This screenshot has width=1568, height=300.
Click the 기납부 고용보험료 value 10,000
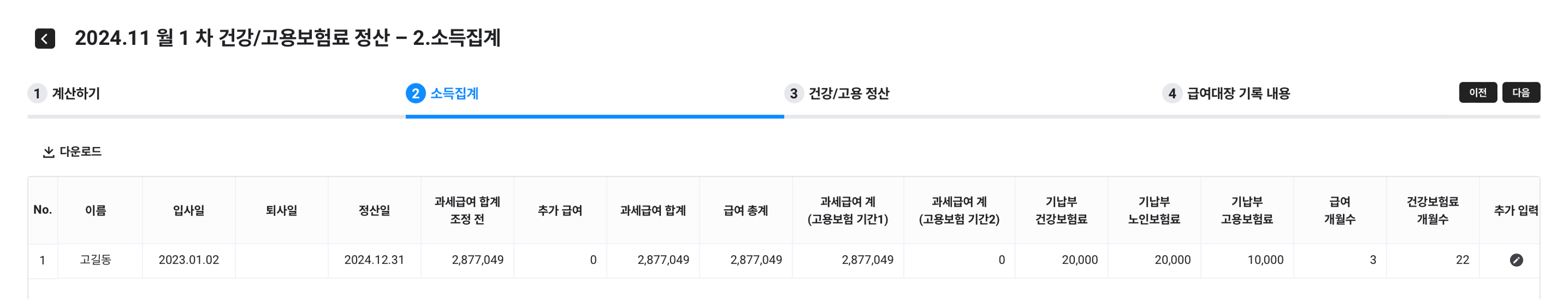click(x=1265, y=260)
